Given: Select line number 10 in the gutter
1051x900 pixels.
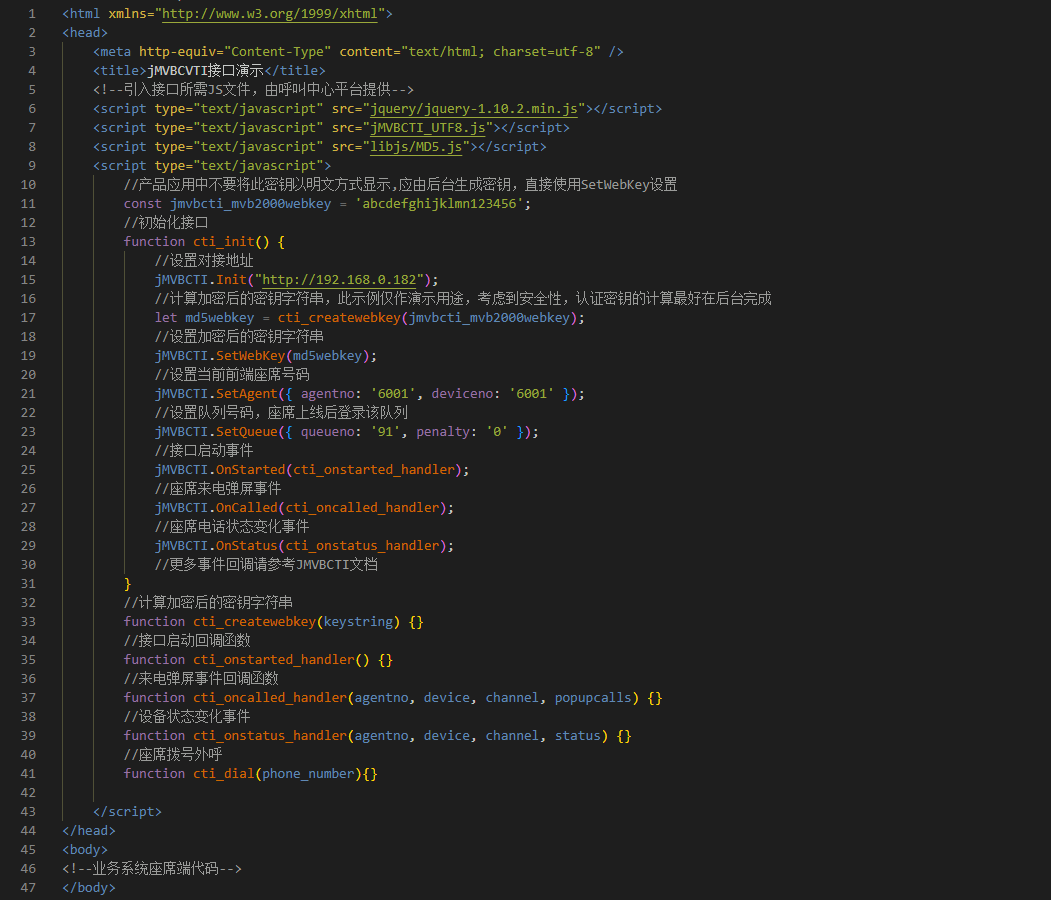Looking at the screenshot, I should pos(28,184).
